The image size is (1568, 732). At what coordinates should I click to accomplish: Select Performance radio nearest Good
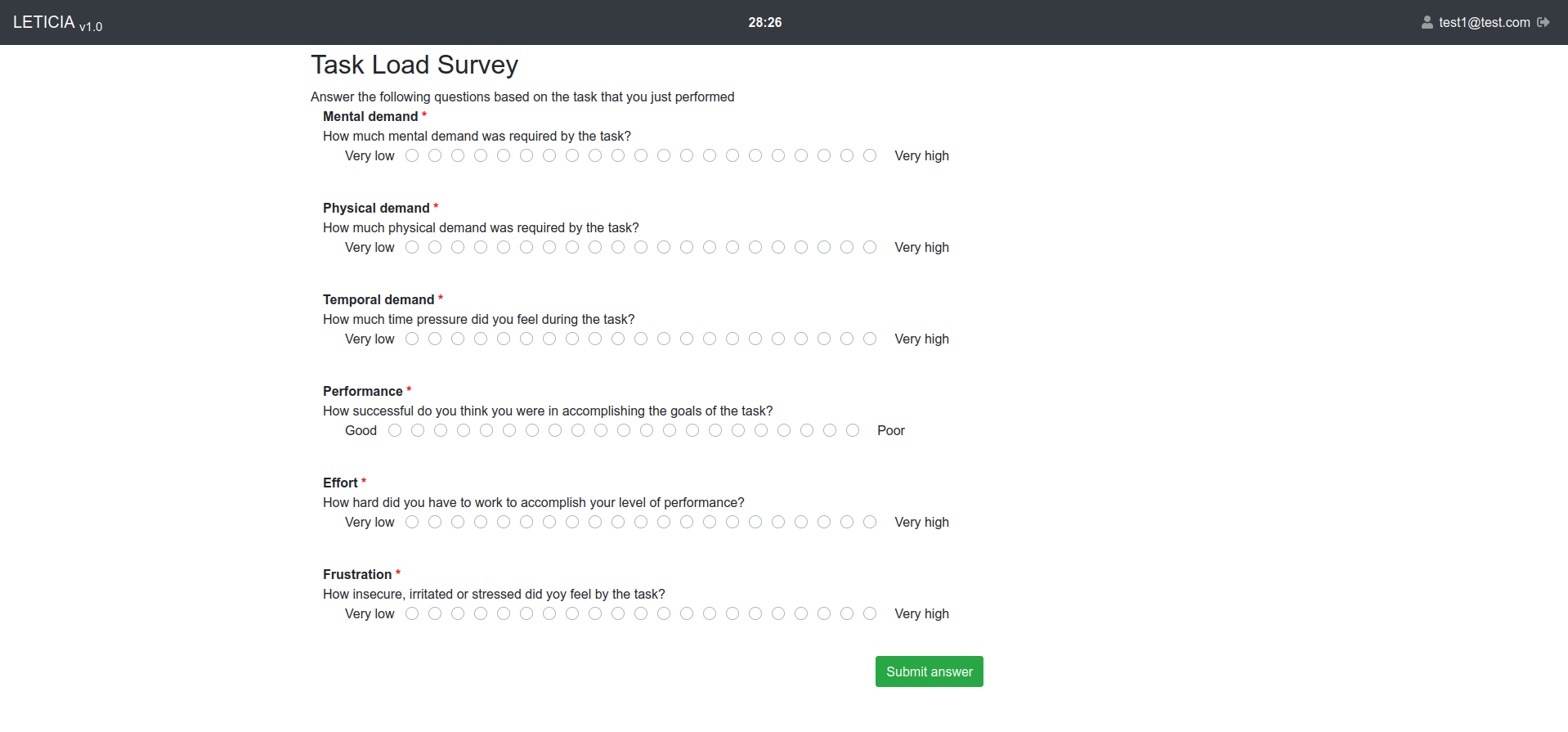[x=395, y=430]
